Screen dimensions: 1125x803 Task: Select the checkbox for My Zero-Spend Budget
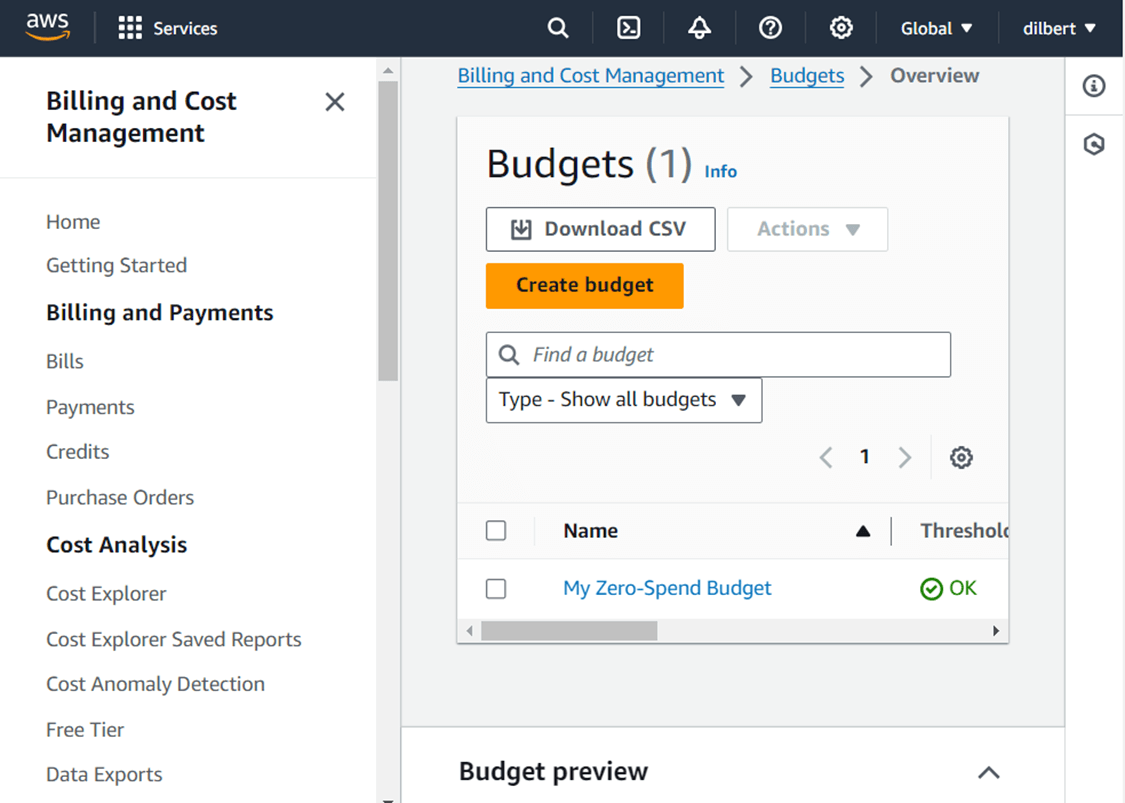496,589
